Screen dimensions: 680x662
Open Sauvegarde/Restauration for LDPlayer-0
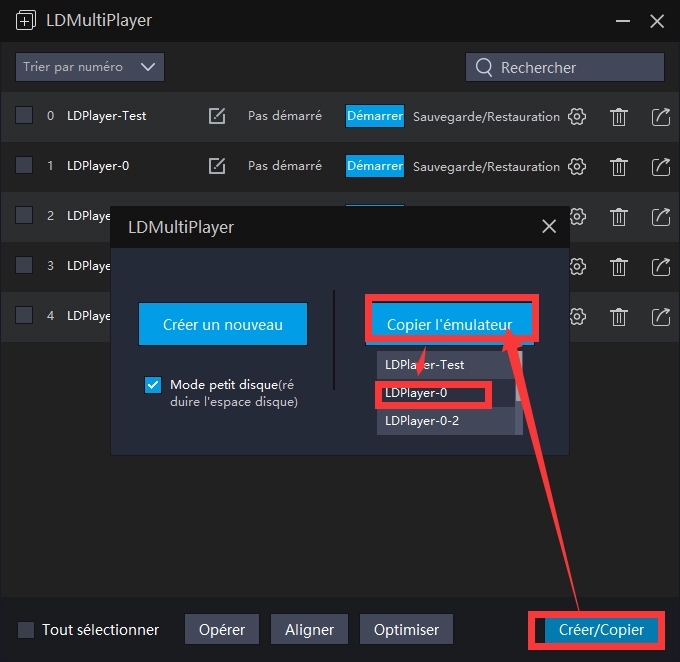click(486, 167)
